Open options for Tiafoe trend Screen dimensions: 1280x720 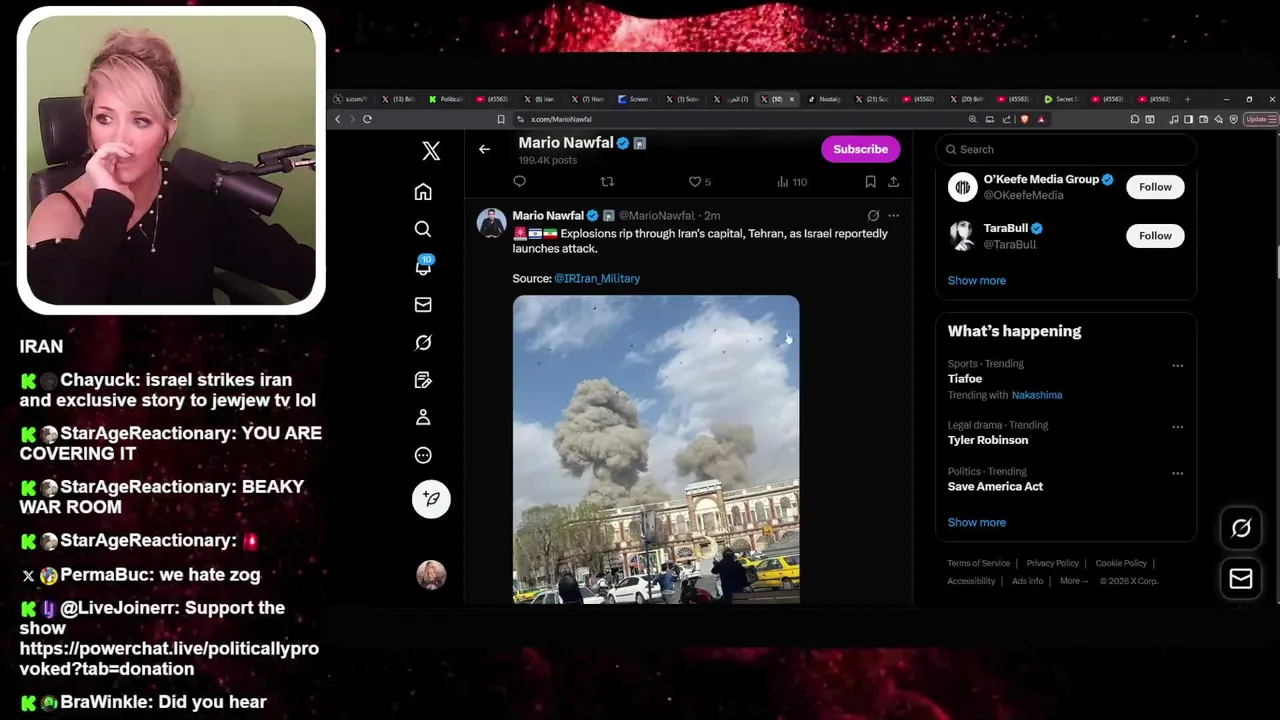click(x=1177, y=366)
